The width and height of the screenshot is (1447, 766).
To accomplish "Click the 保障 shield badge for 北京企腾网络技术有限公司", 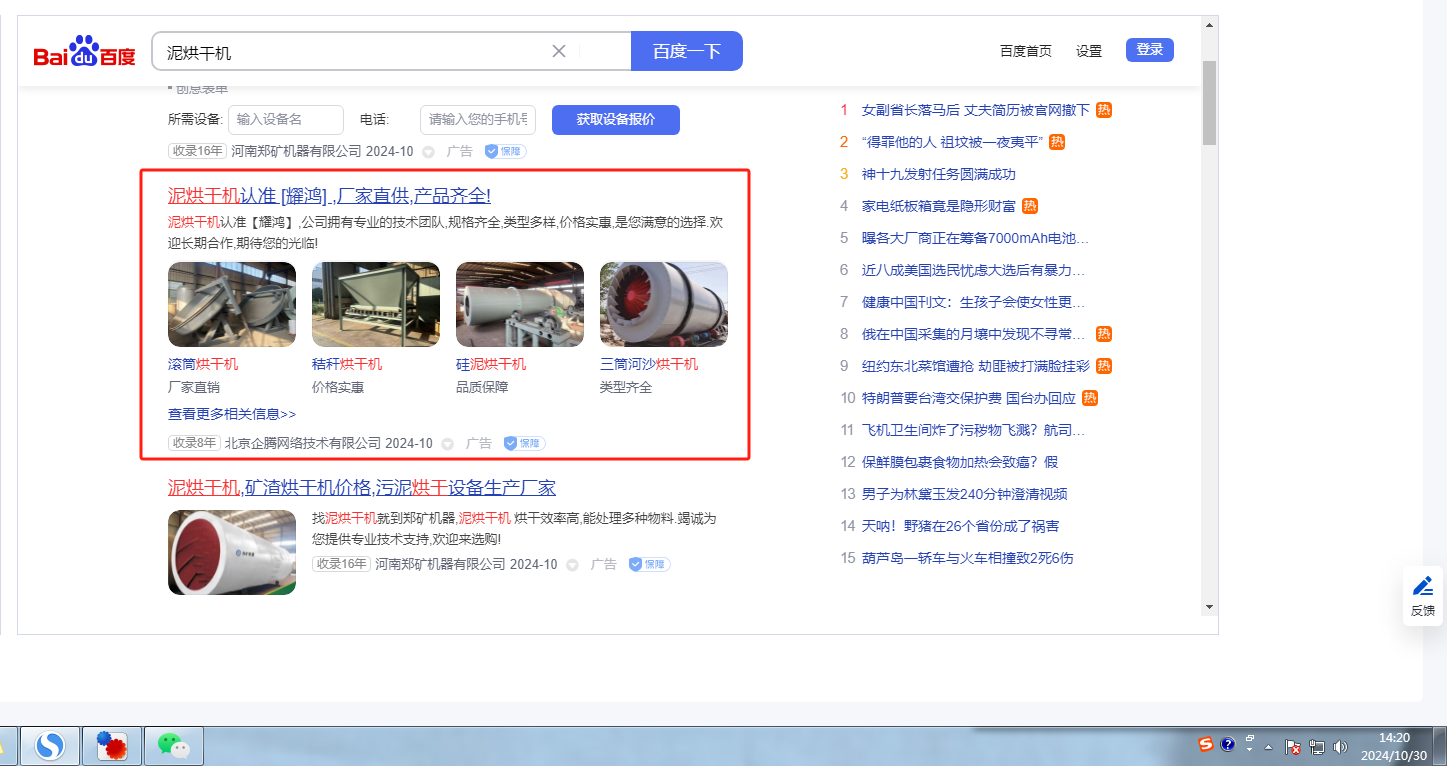I will click(524, 443).
